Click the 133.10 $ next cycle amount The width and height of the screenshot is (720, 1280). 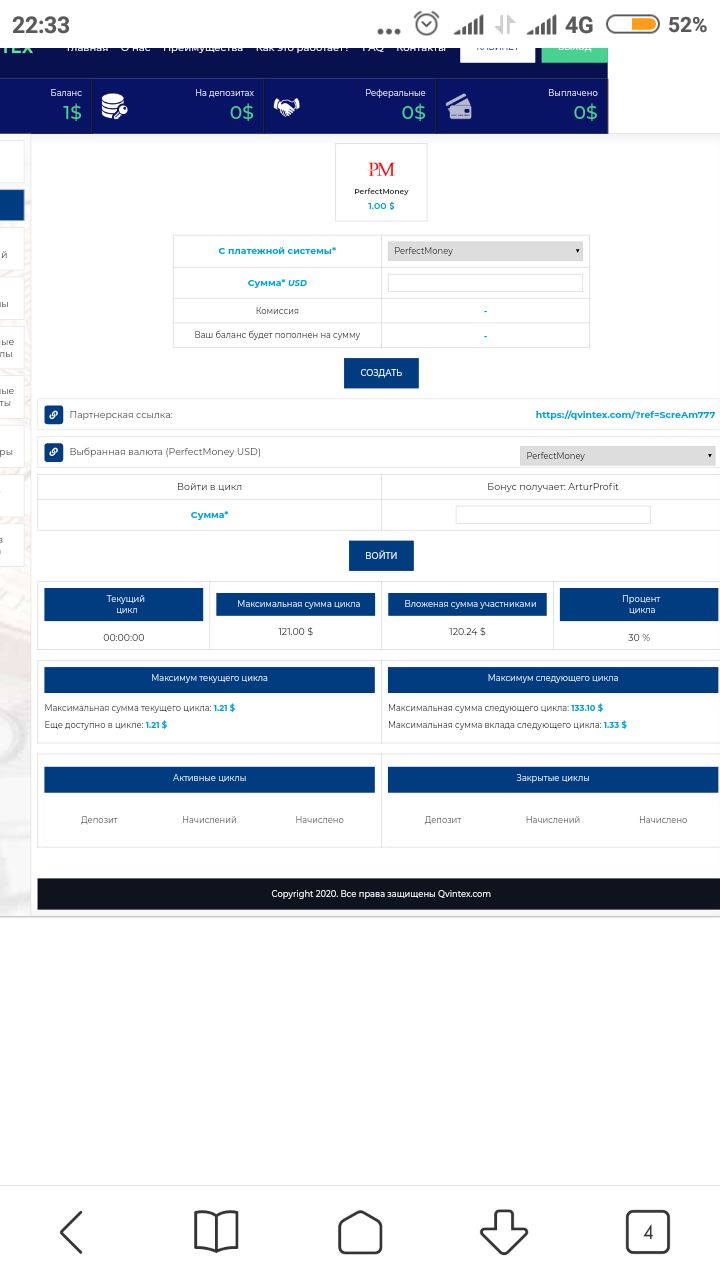(x=587, y=708)
